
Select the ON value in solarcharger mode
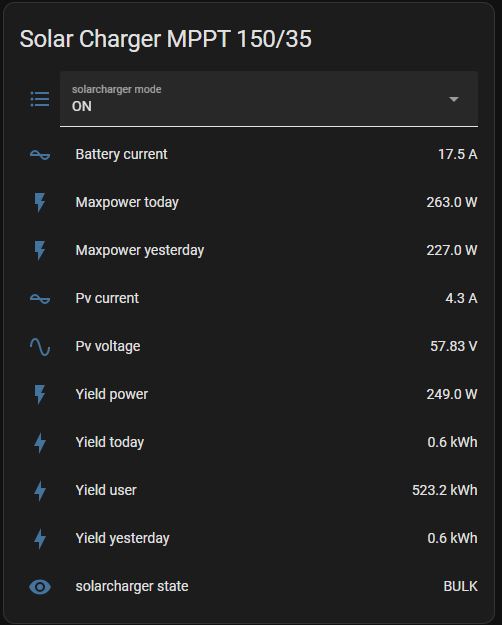click(x=82, y=106)
